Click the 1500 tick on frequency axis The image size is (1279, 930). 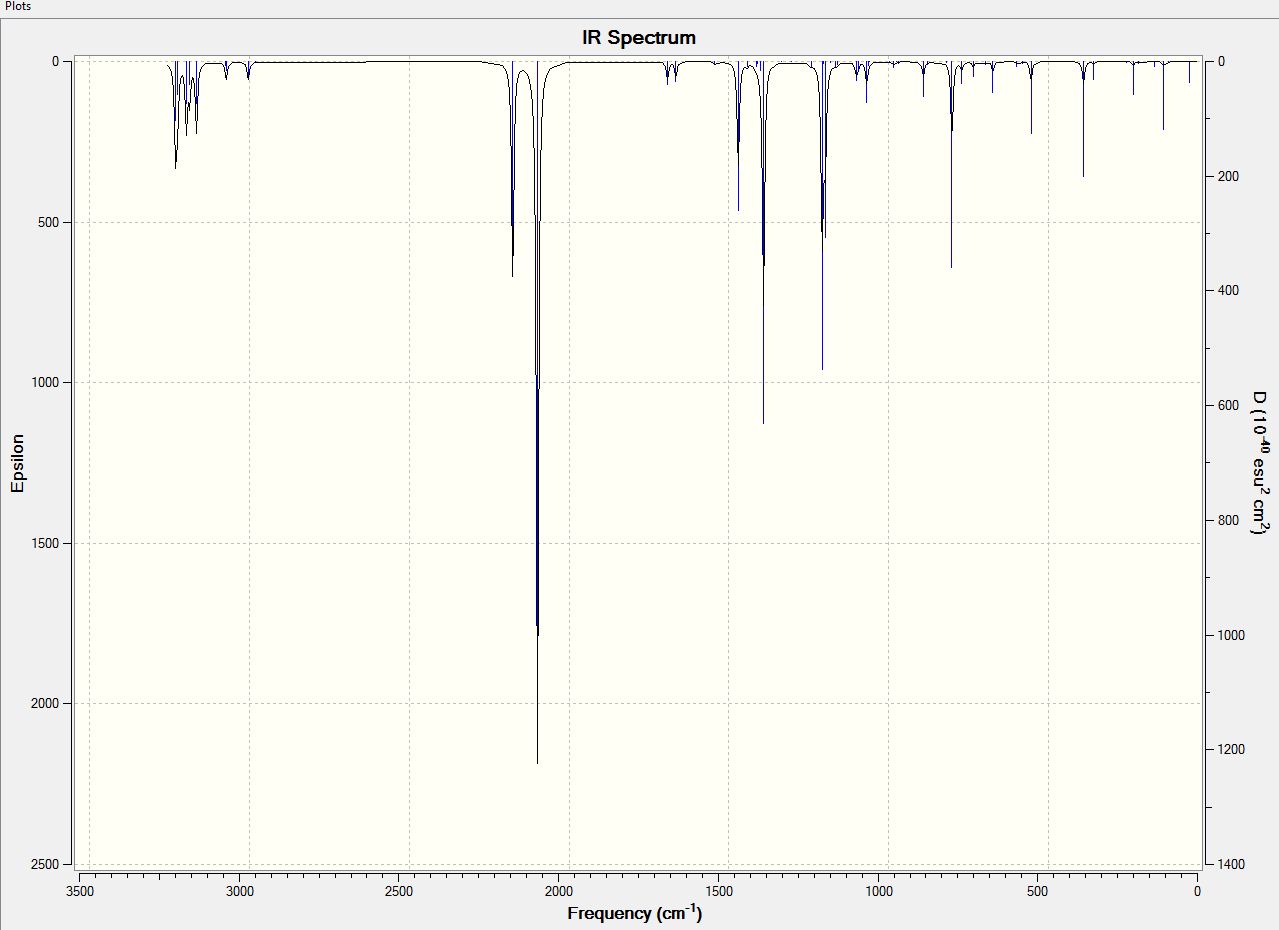click(718, 890)
